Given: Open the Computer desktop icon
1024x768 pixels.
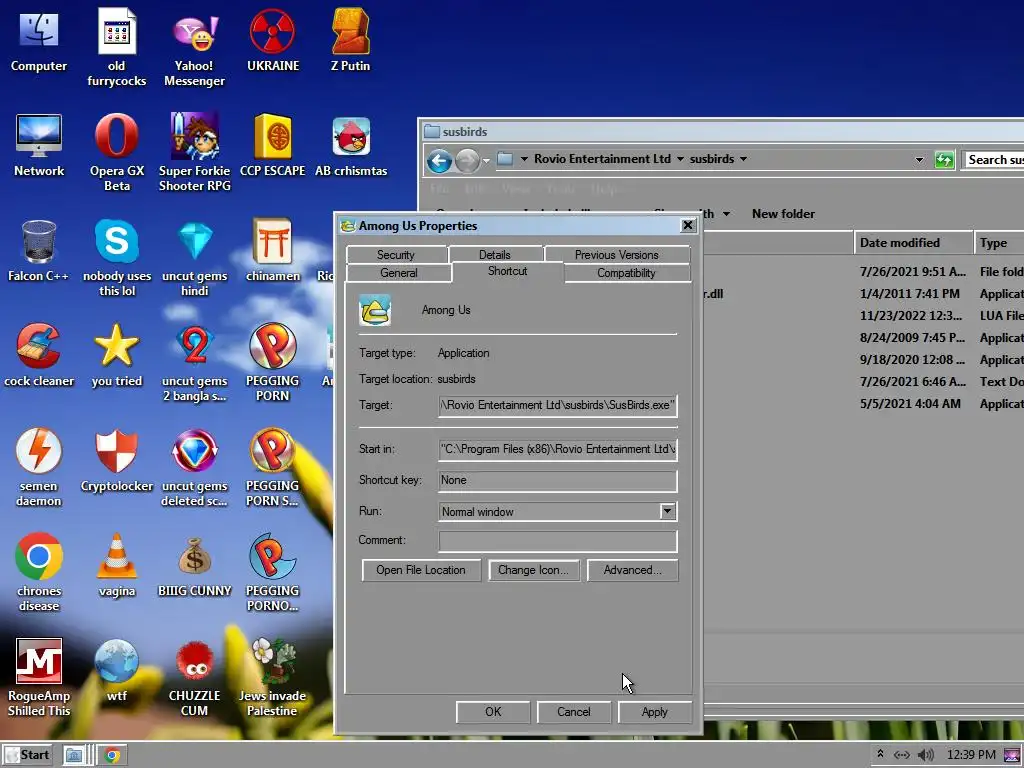Looking at the screenshot, I should (x=39, y=41).
